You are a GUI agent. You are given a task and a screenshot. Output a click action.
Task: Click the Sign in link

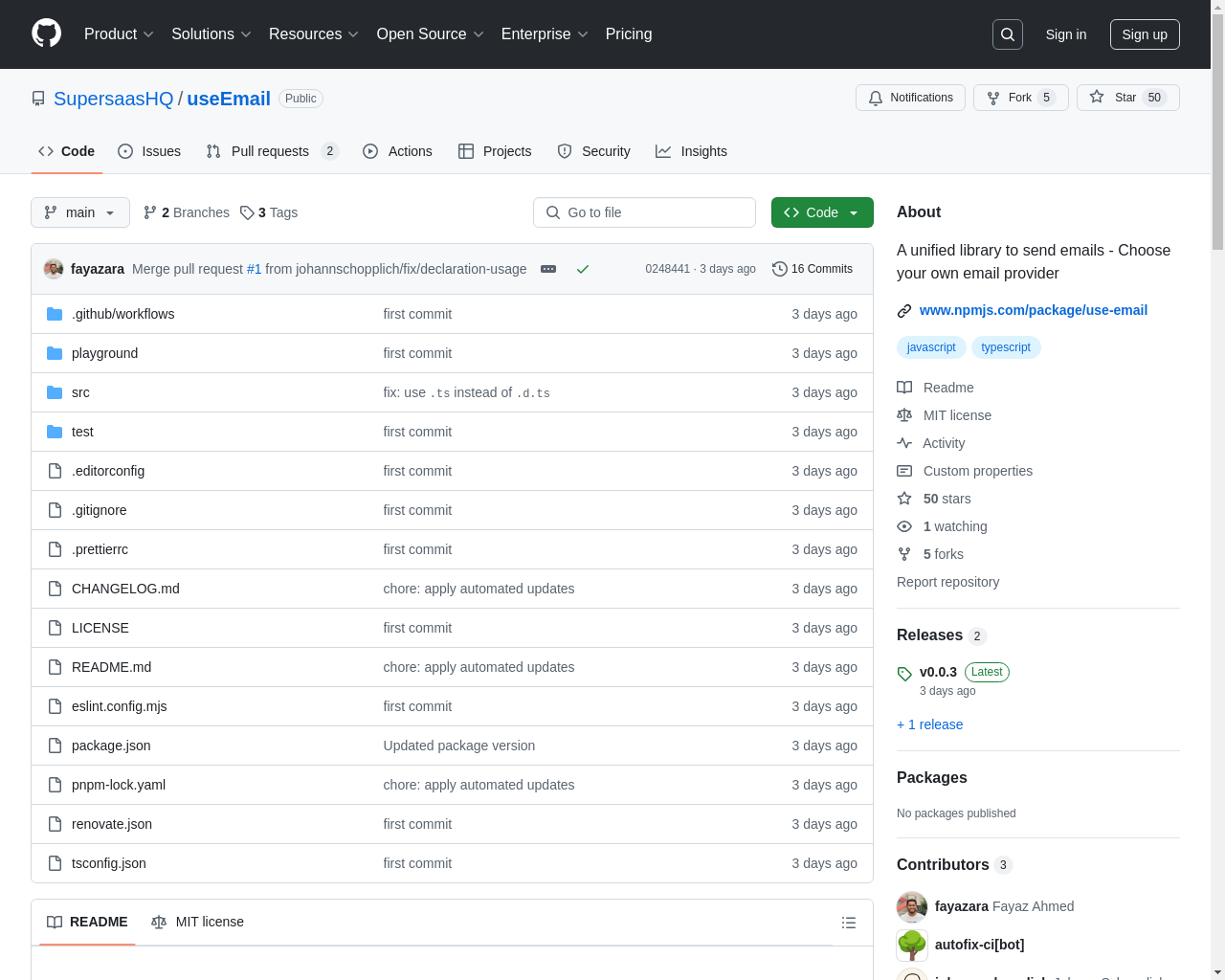(1065, 34)
